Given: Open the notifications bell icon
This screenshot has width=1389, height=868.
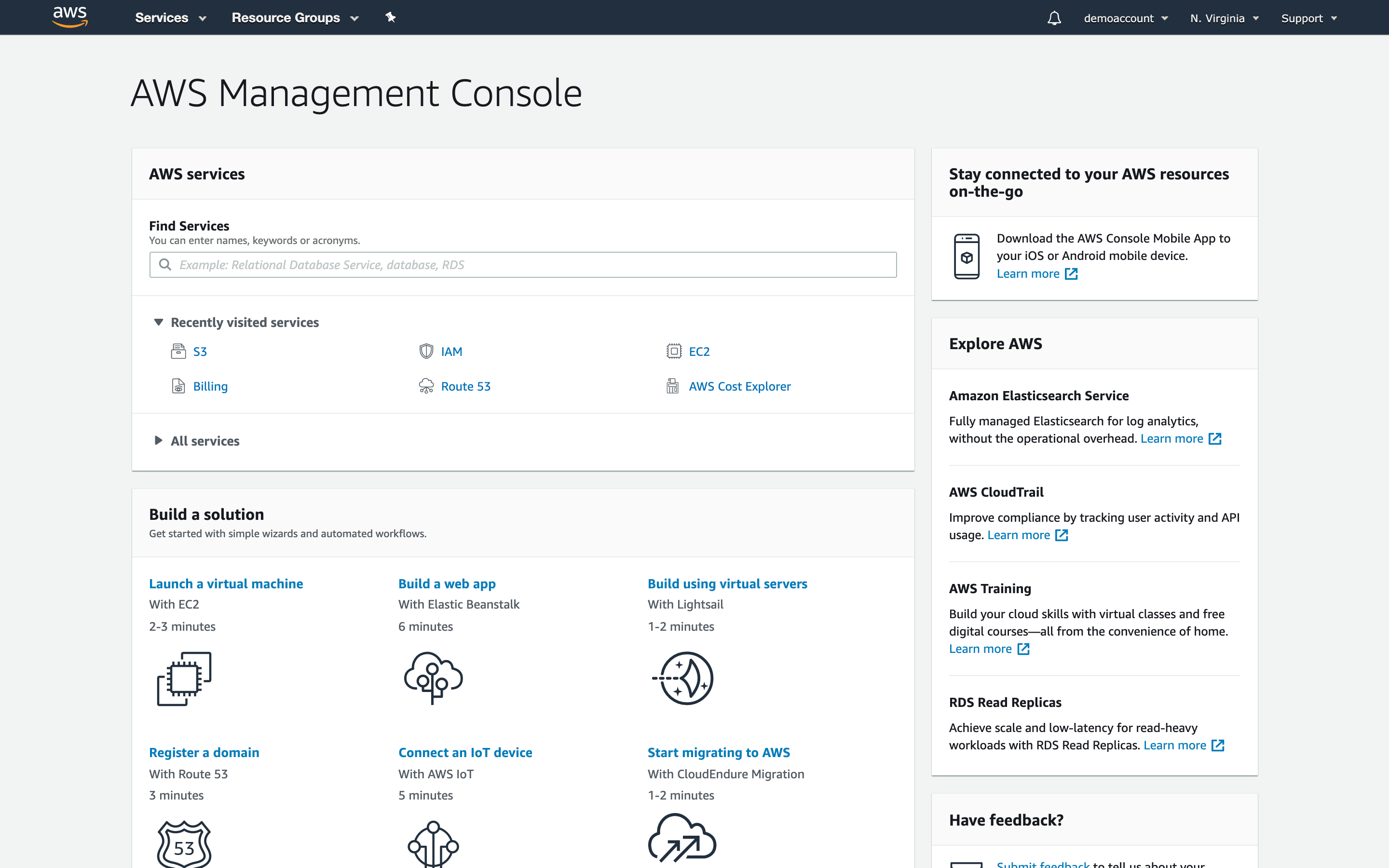Looking at the screenshot, I should (1054, 18).
